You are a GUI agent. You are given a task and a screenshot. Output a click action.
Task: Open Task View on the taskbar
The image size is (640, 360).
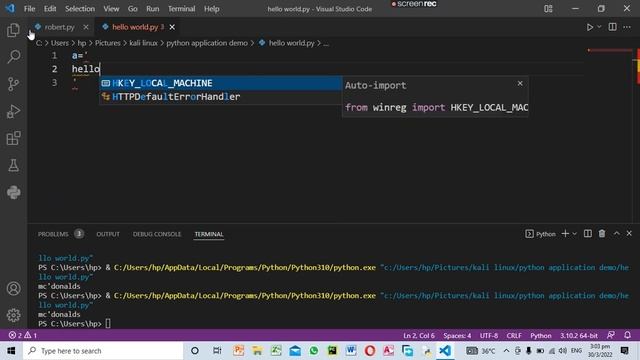point(217,351)
